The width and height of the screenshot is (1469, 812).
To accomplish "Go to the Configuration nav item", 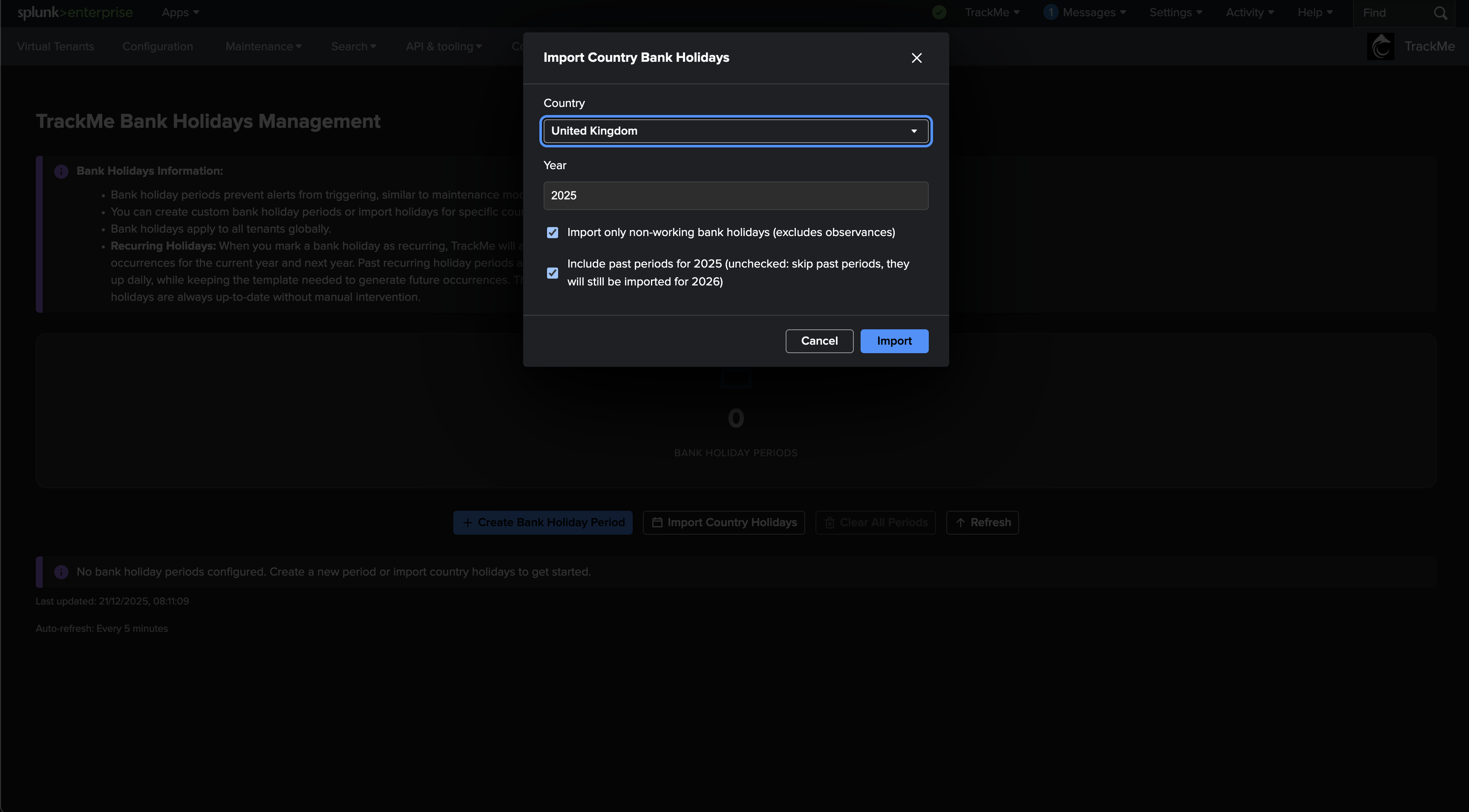I will [157, 47].
